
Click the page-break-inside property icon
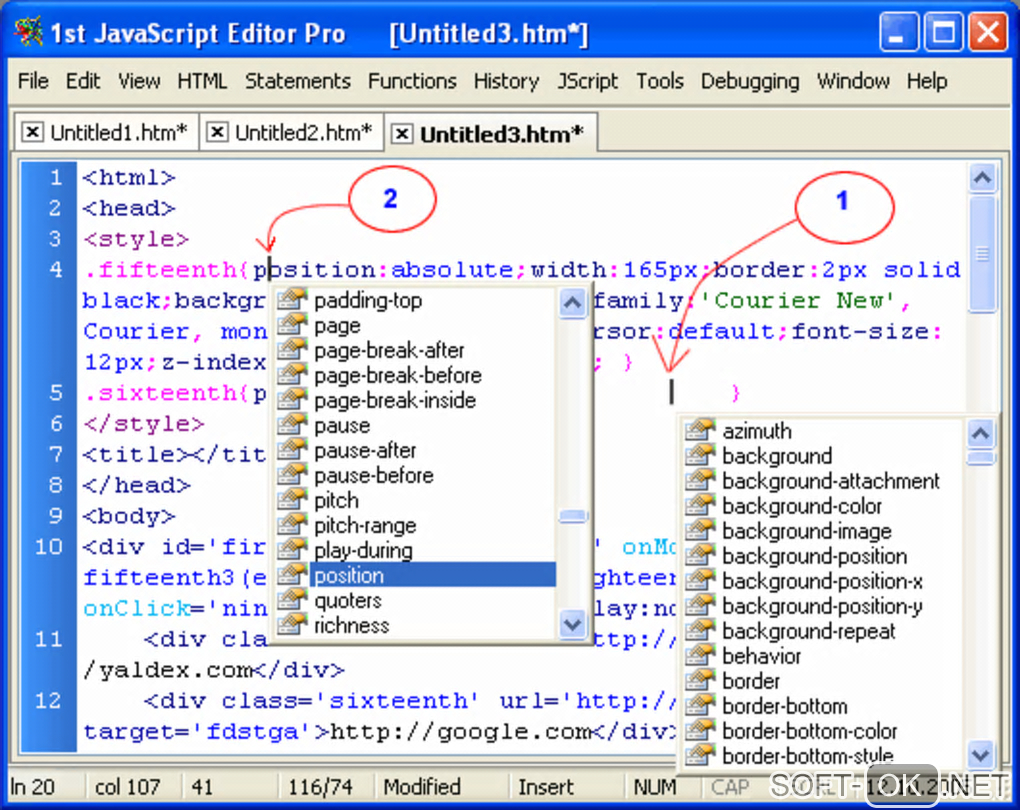click(x=292, y=399)
